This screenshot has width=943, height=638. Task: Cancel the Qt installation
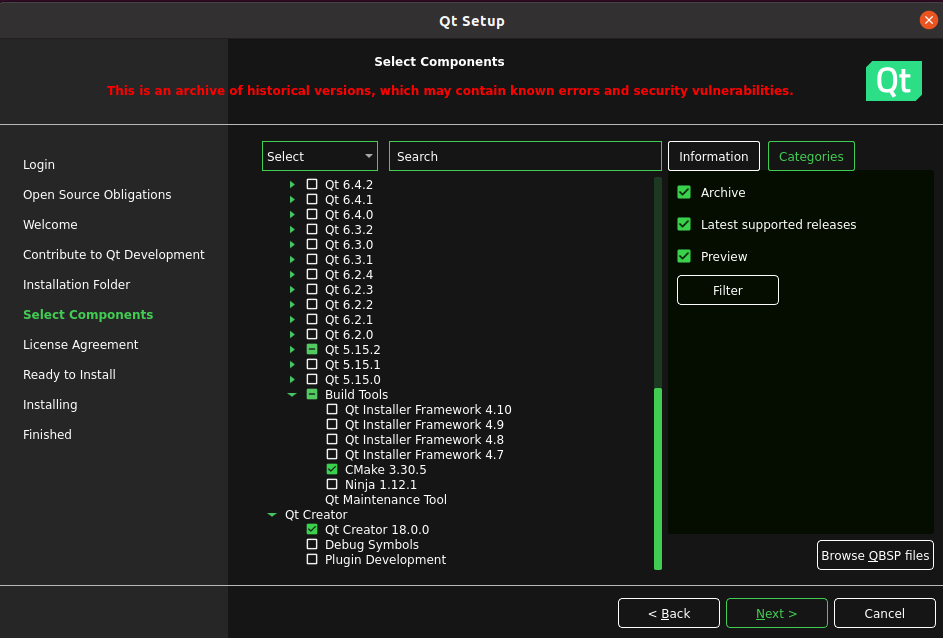click(x=885, y=613)
